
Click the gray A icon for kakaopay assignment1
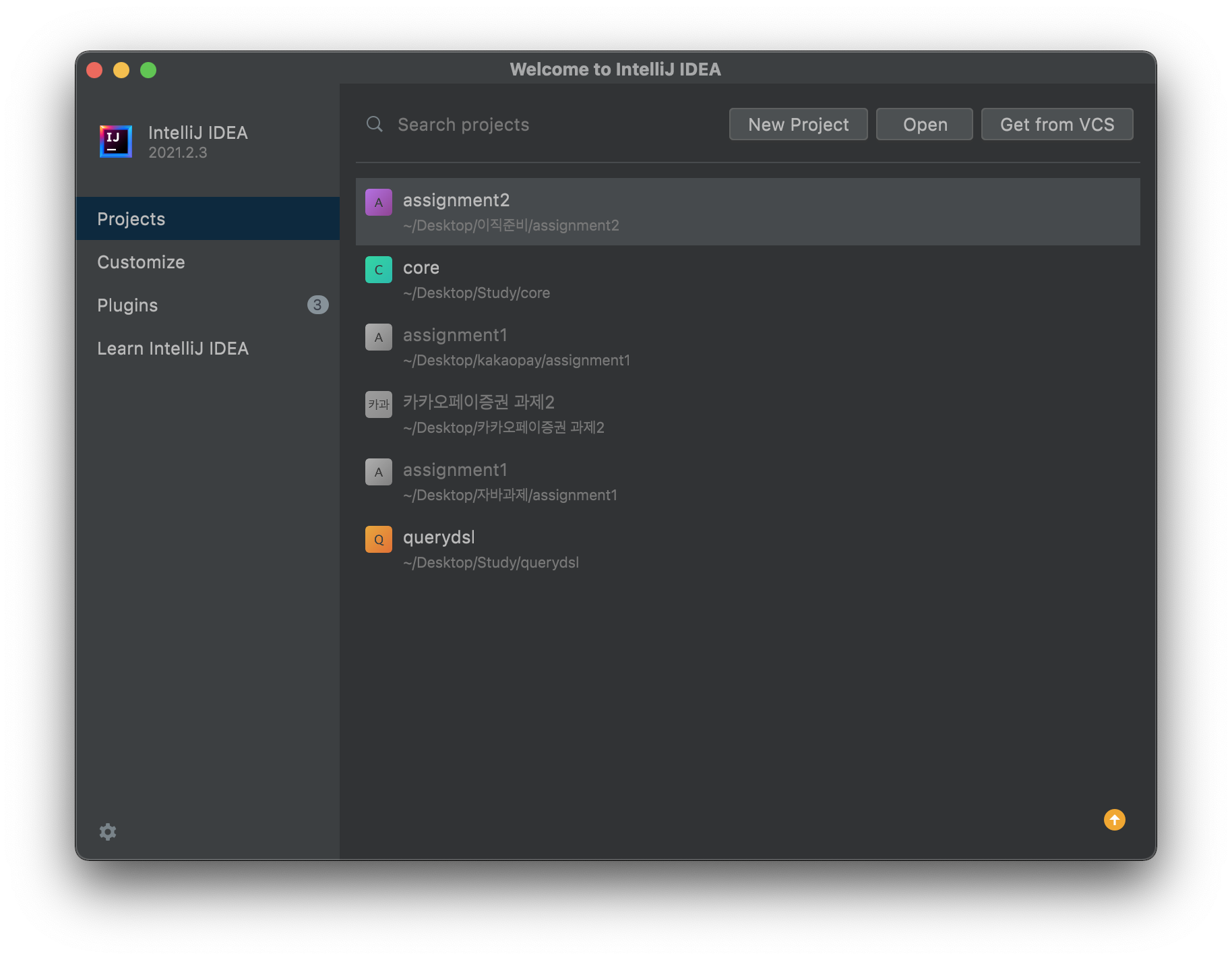379,337
